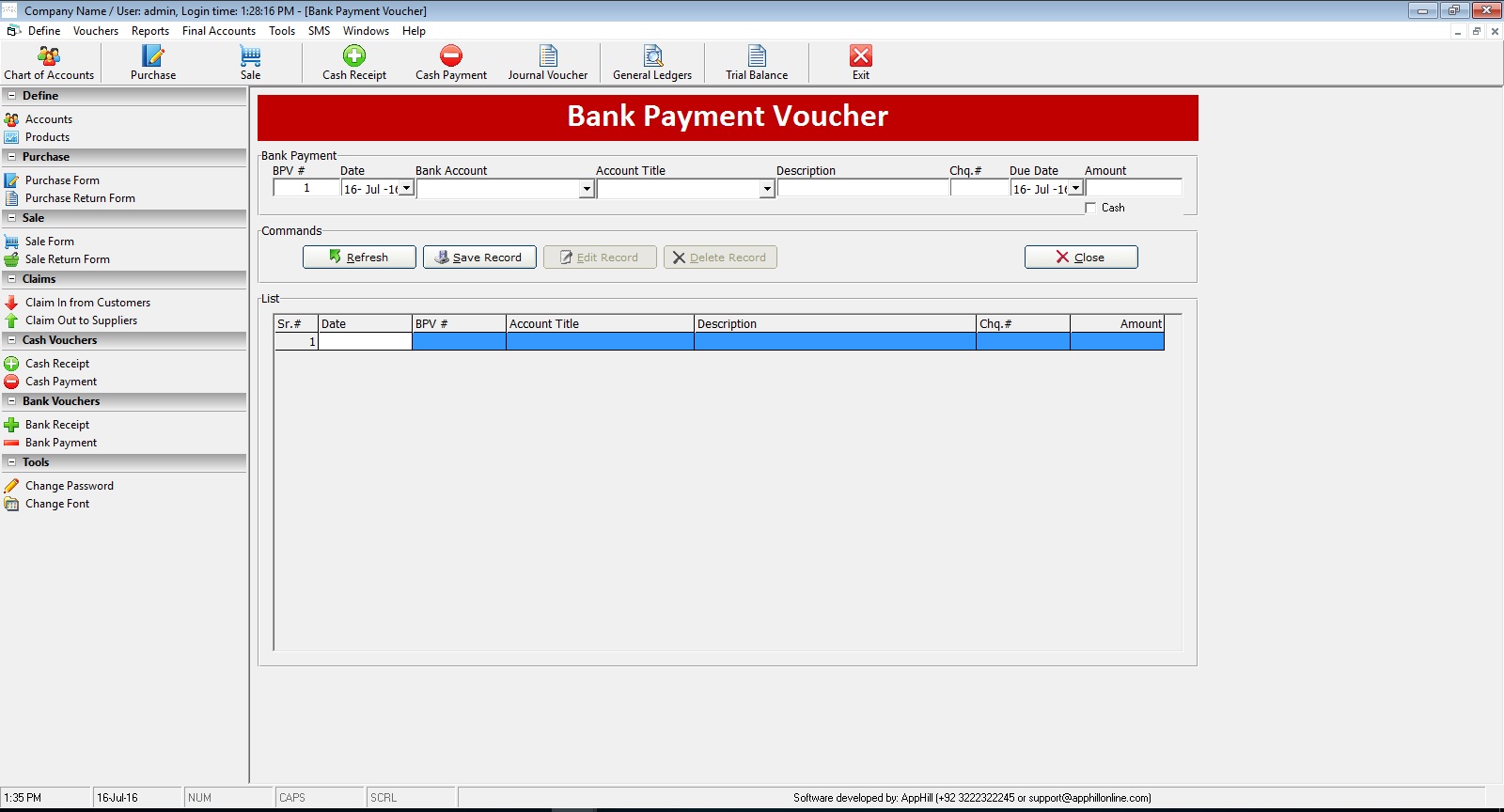Open Cash Receipt from the toolbar
The image size is (1504, 812).
[x=354, y=63]
